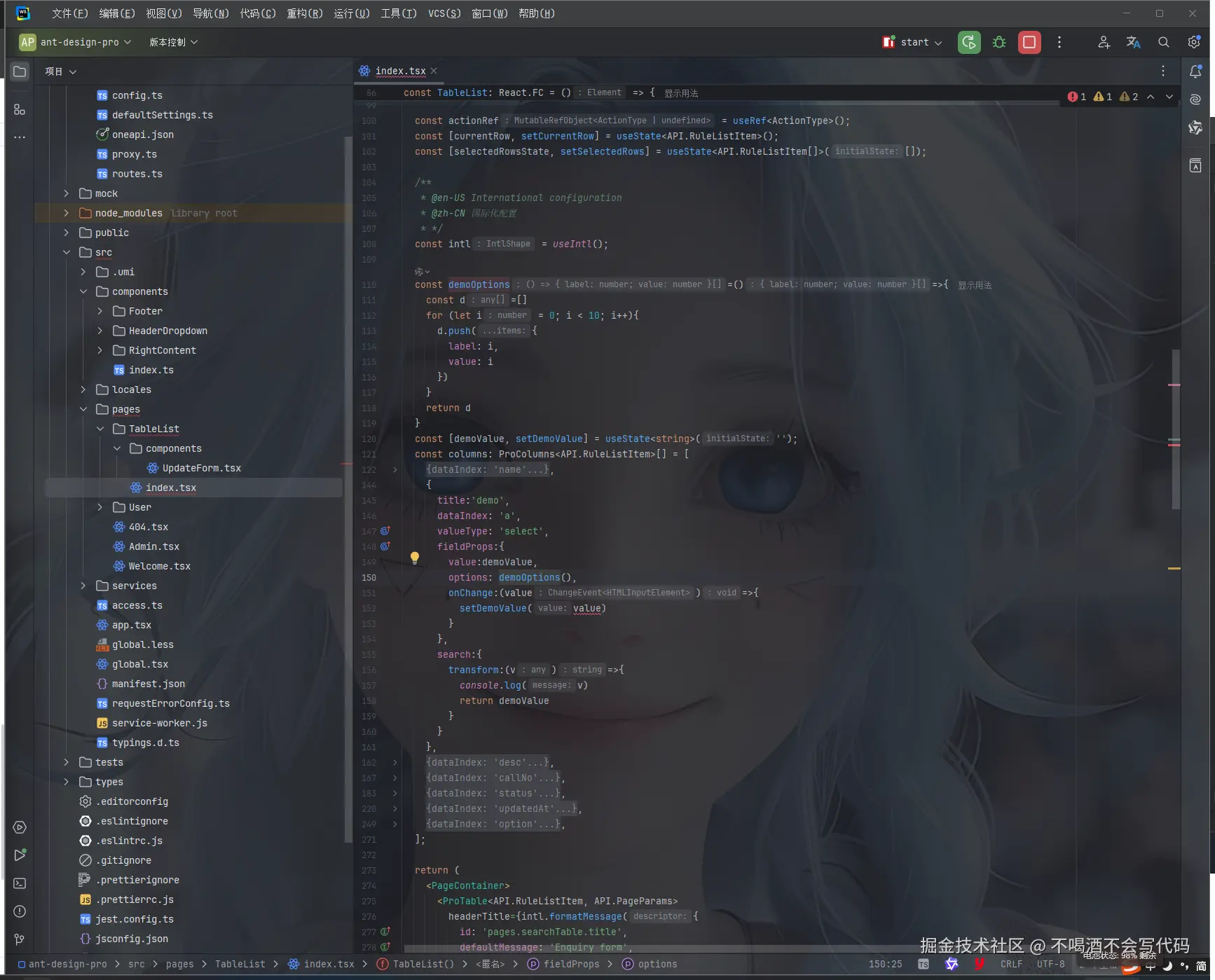Expand the mock folder

(67, 193)
